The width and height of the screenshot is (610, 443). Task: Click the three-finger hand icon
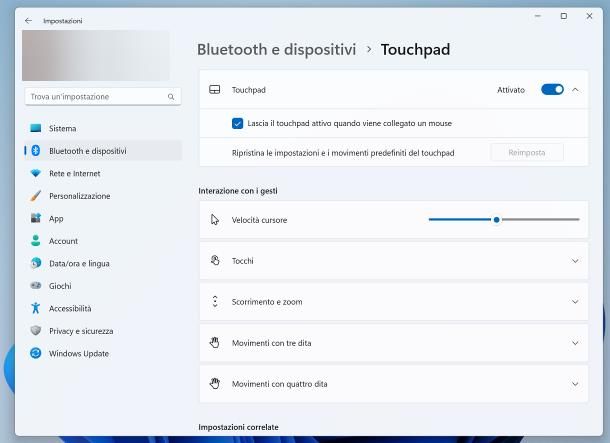pyautogui.click(x=215, y=343)
